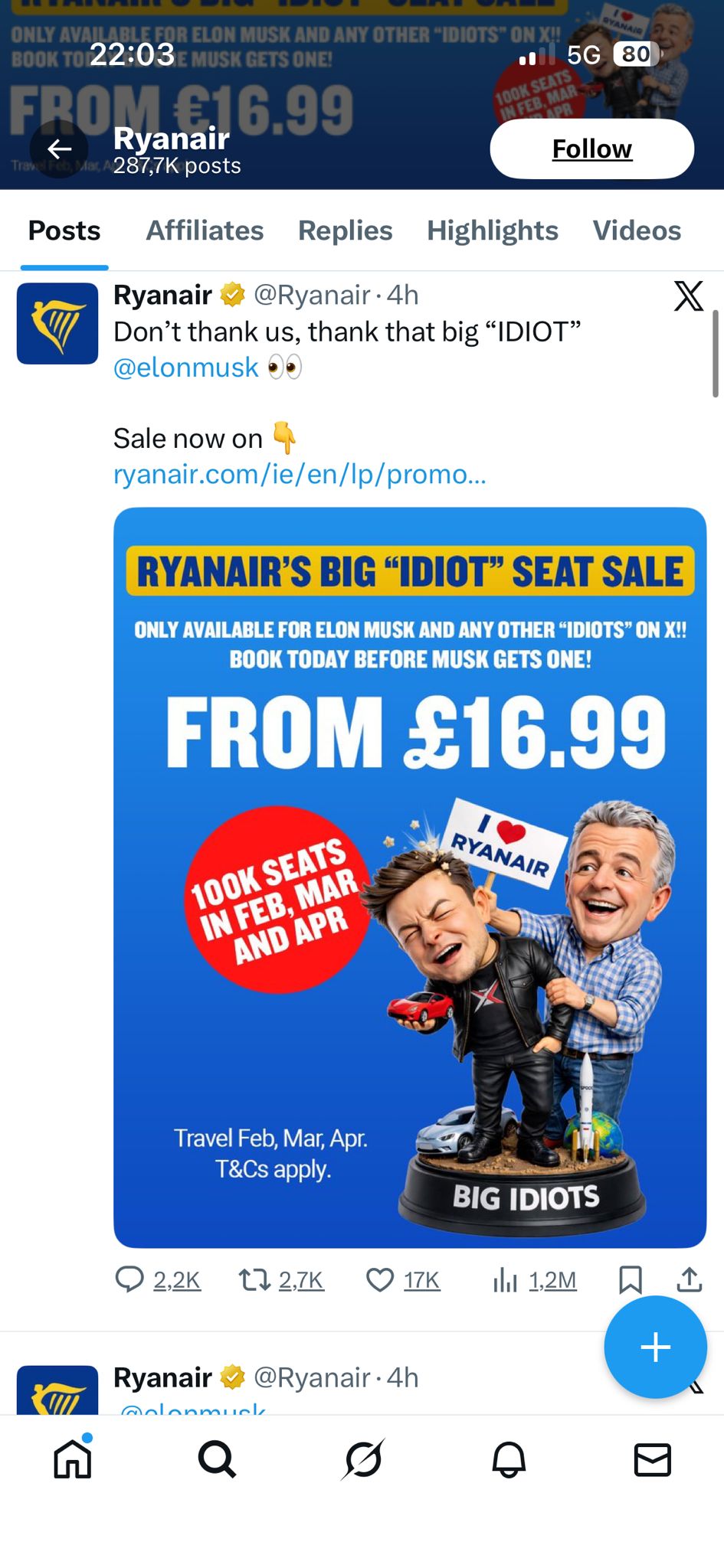
Task: Open the Grok slash icon
Action: click(x=362, y=1459)
